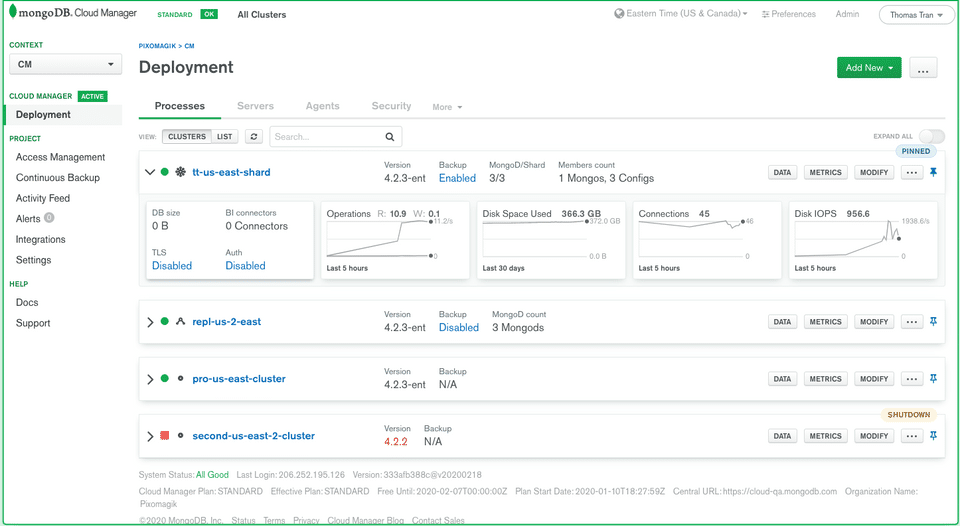Screen dimensions: 960x526
Task: Click pin icon for repl-us-2-east row
Action: tap(933, 322)
